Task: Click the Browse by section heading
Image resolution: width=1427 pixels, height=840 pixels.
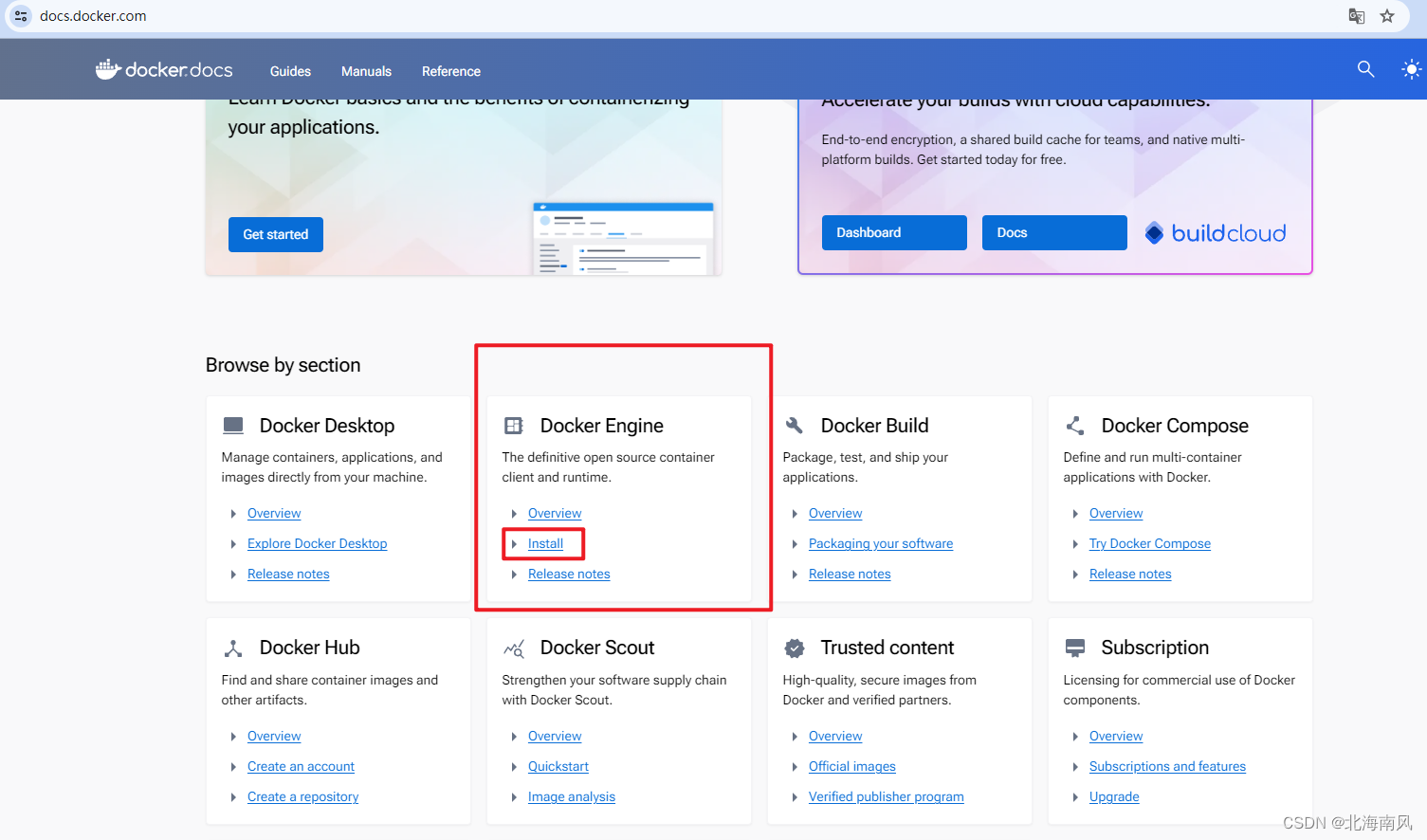Action: 283,365
